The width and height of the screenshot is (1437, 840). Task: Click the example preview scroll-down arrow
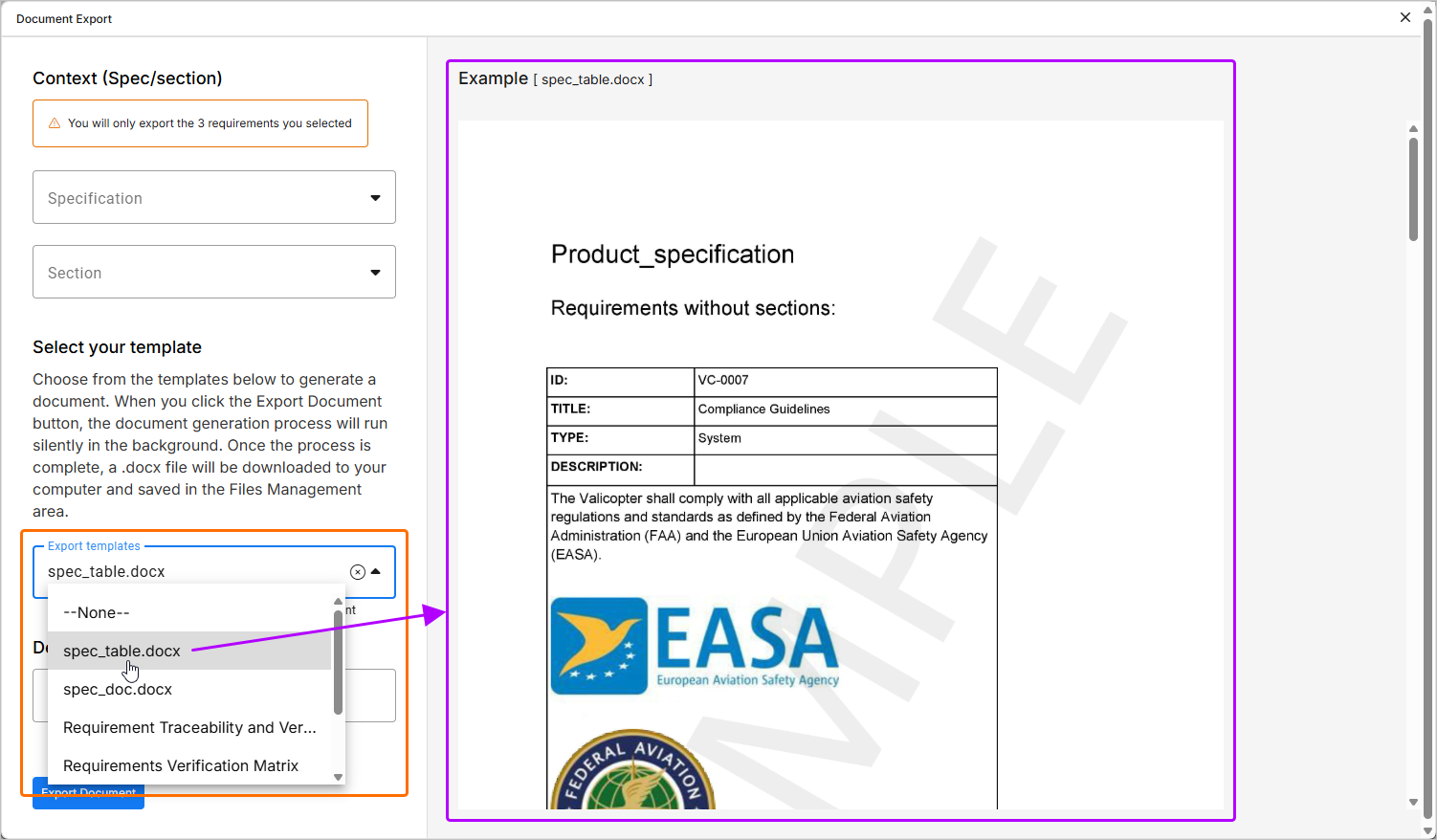tap(1413, 803)
